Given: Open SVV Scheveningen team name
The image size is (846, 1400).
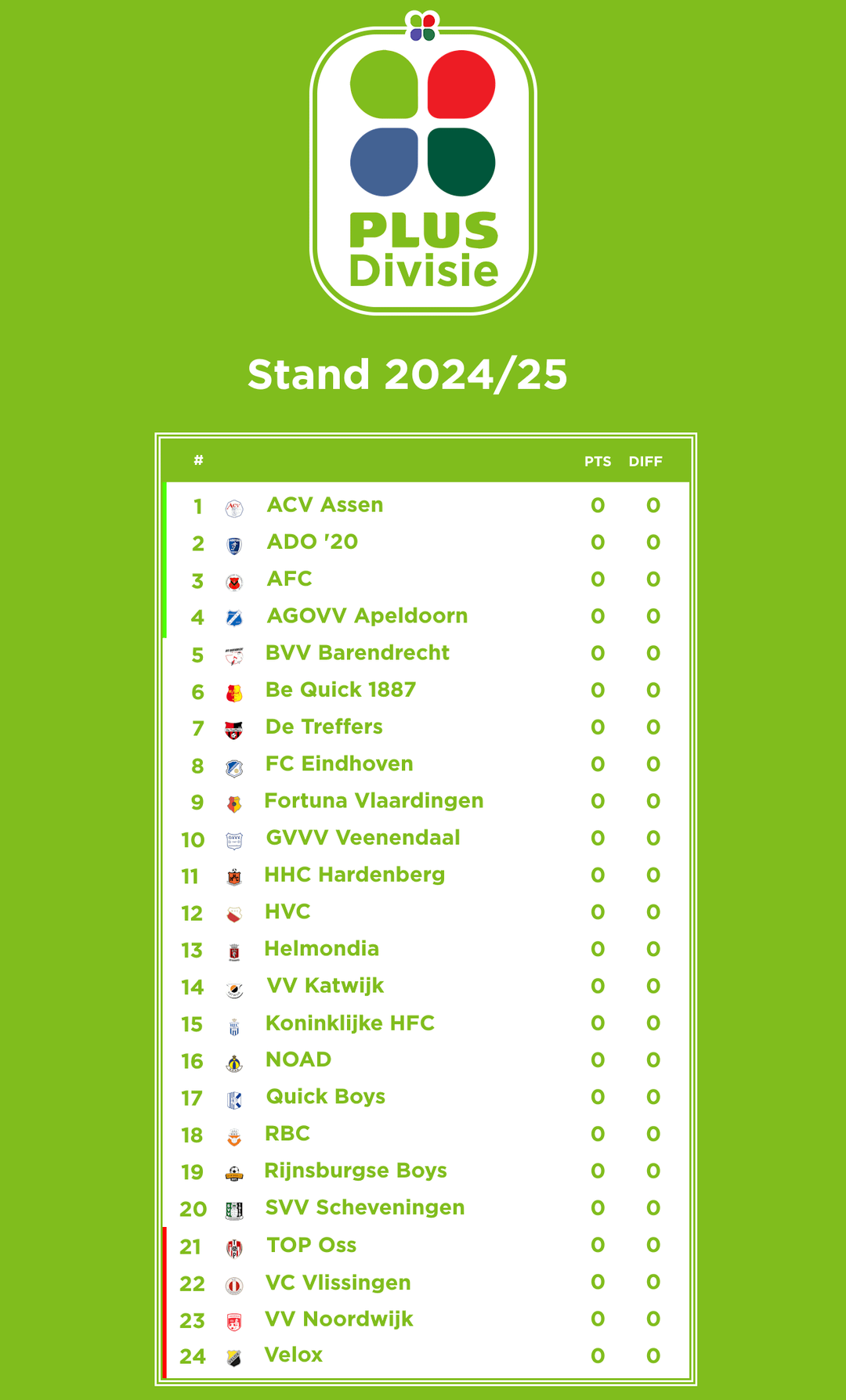Looking at the screenshot, I should 365,1207.
